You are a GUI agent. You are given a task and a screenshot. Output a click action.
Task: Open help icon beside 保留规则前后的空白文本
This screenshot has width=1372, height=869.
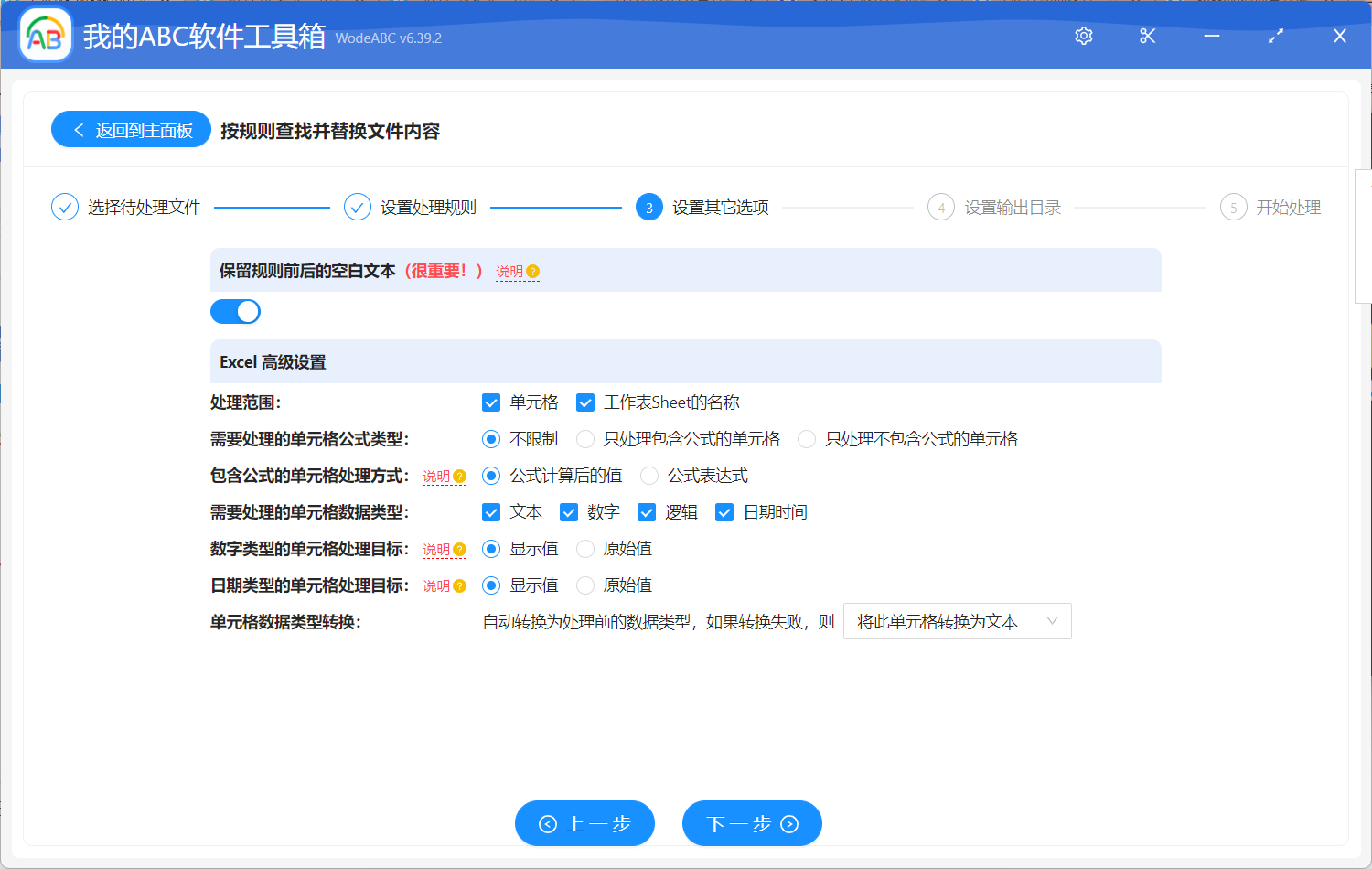(531, 270)
